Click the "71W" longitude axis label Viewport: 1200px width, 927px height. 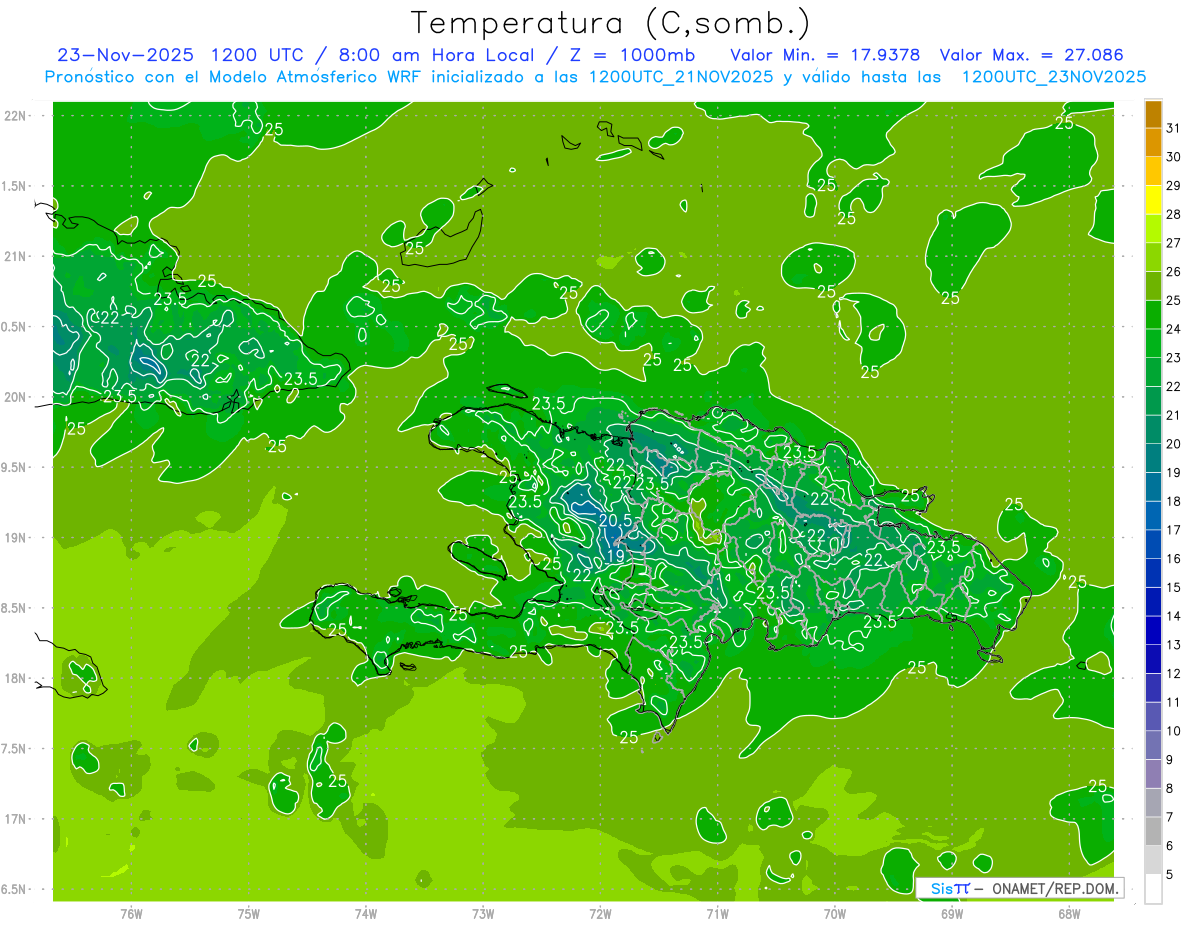pyautogui.click(x=717, y=913)
